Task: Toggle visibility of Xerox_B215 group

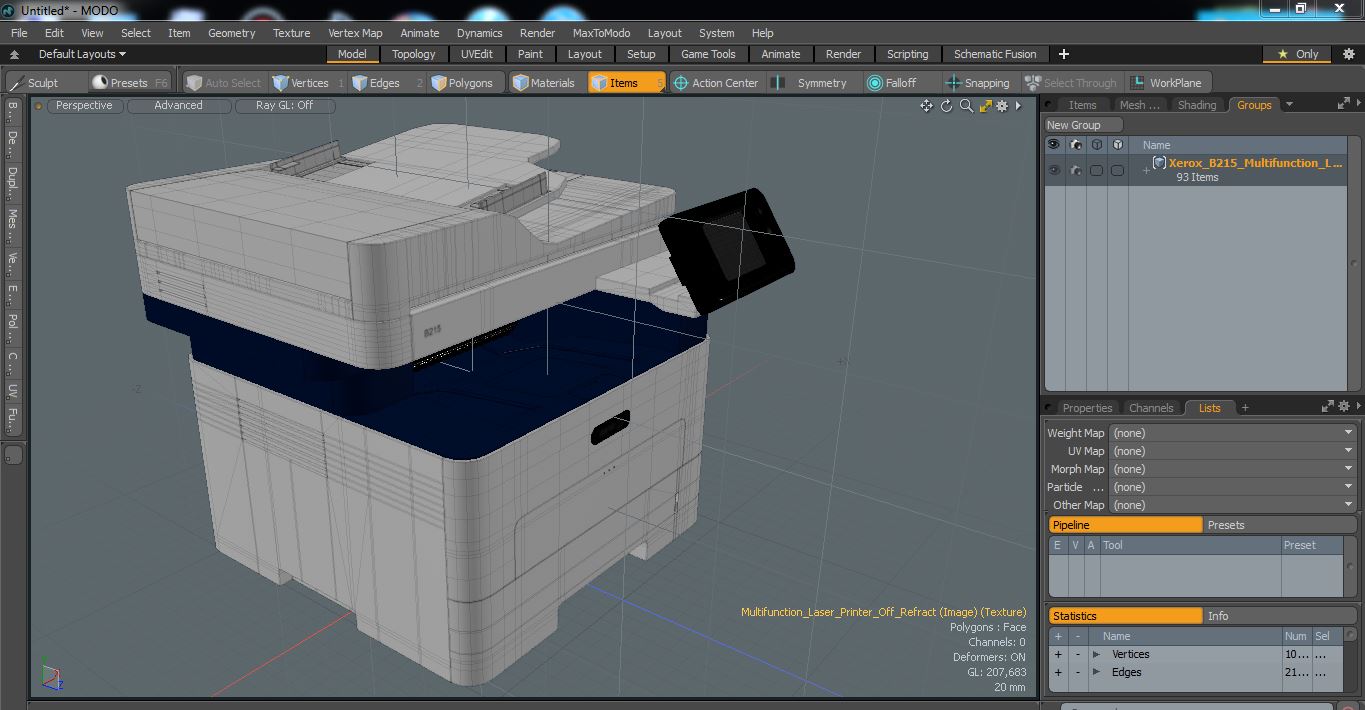Action: [1054, 171]
